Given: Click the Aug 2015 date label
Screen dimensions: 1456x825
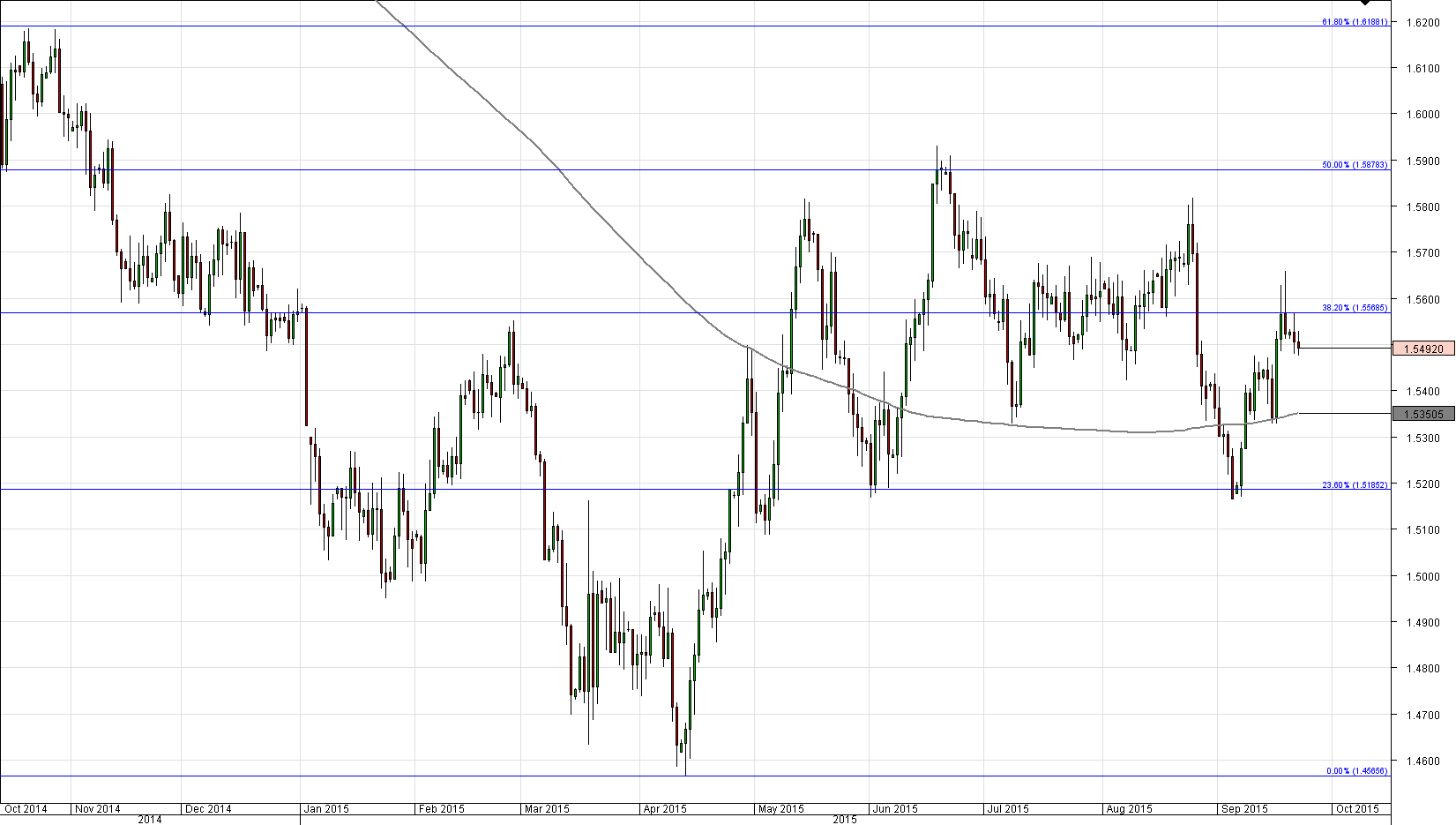Looking at the screenshot, I should pos(1129,808).
